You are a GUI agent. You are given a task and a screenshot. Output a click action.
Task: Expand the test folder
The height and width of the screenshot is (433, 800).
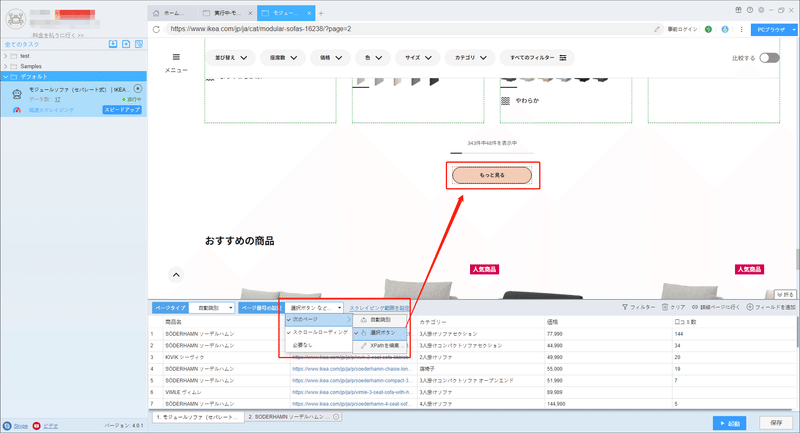pyautogui.click(x=6, y=56)
